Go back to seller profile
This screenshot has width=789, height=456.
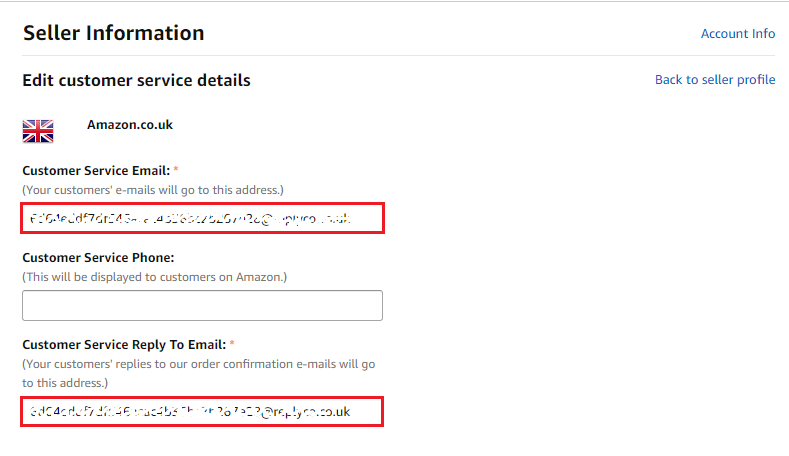point(714,80)
